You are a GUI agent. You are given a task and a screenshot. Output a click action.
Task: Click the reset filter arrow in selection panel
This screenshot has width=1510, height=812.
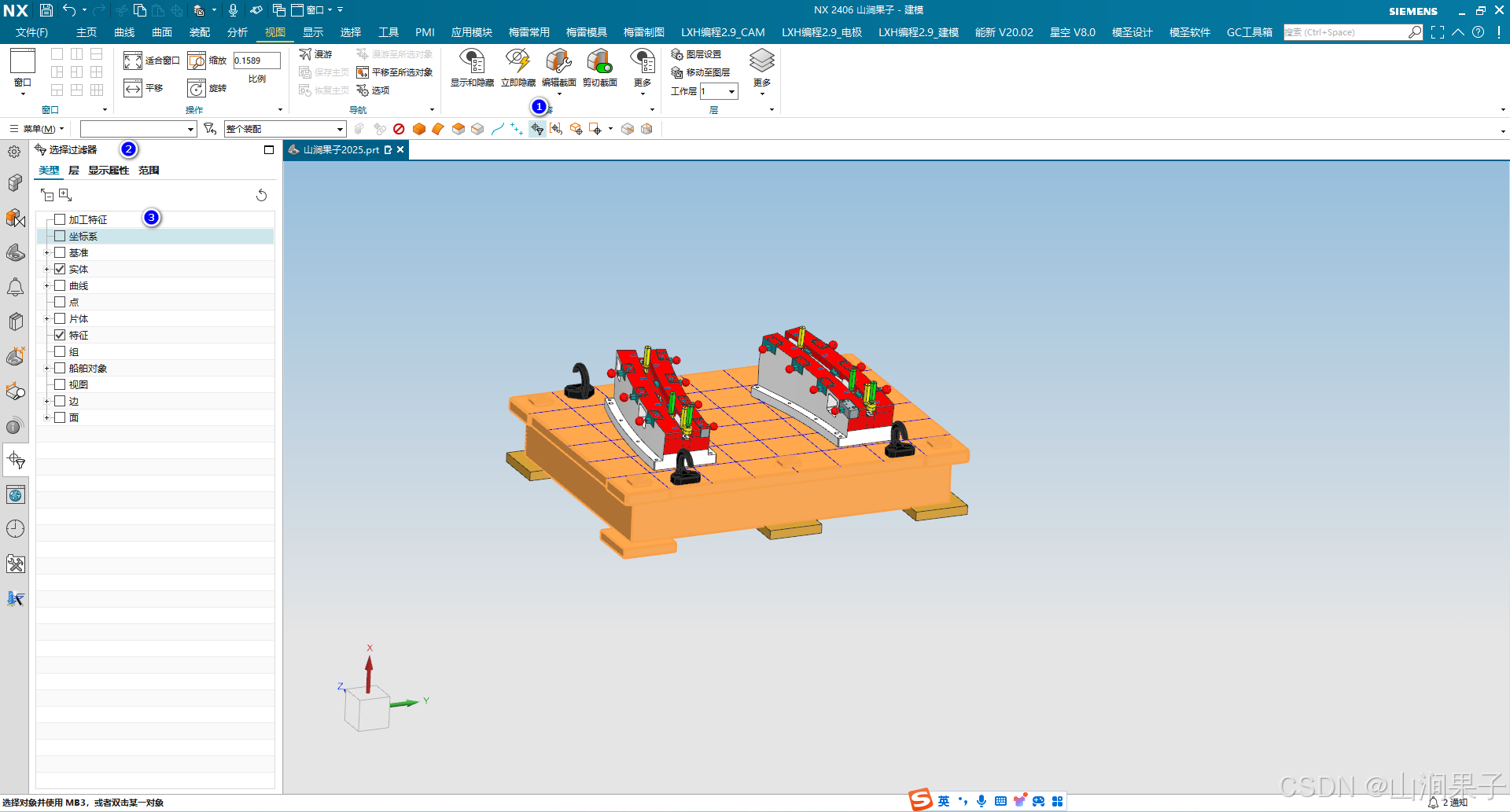coord(261,195)
